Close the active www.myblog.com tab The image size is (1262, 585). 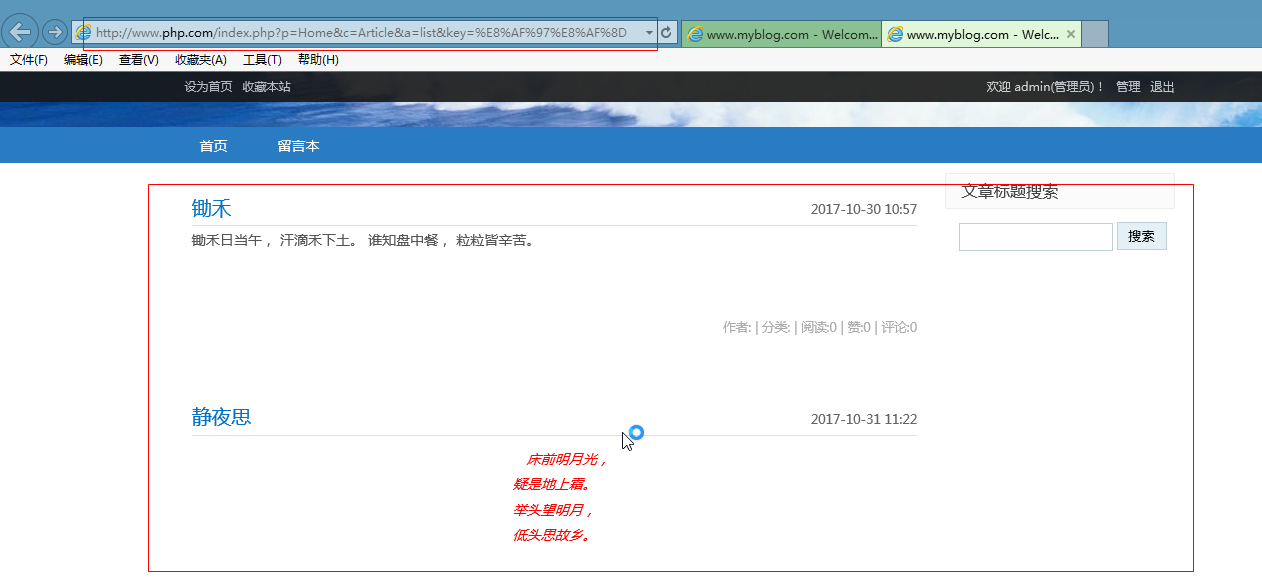tap(1071, 34)
